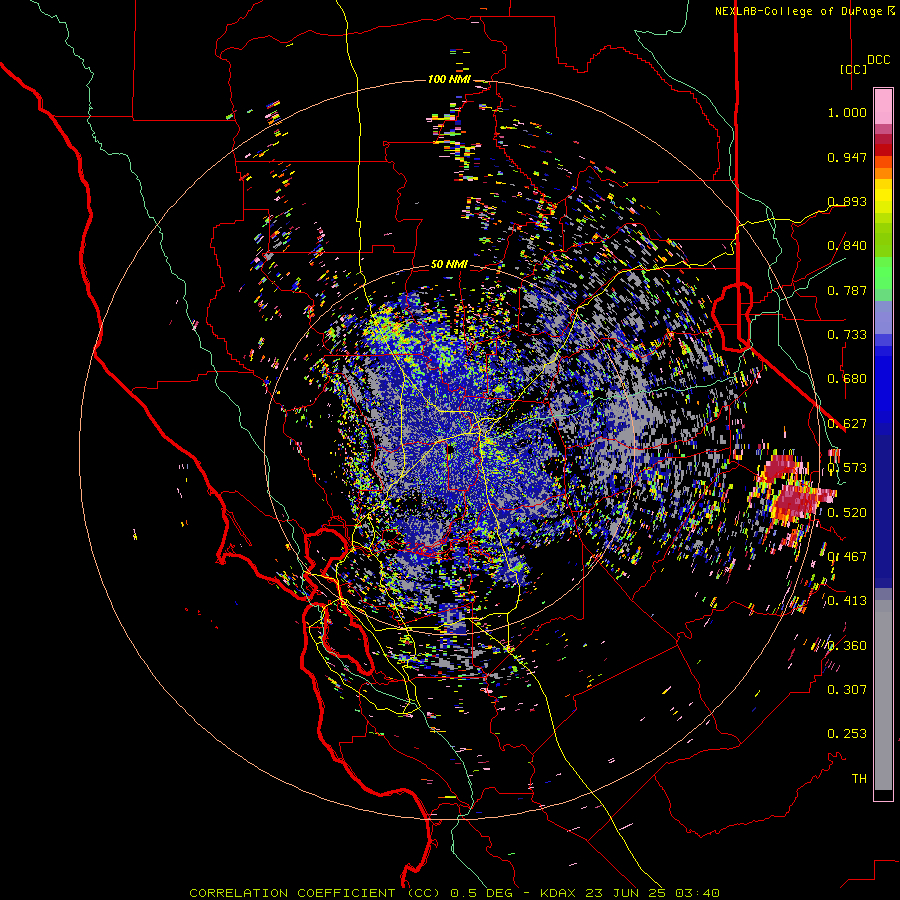Click the 50 NMI range ring label
This screenshot has width=900, height=900.
(x=449, y=265)
